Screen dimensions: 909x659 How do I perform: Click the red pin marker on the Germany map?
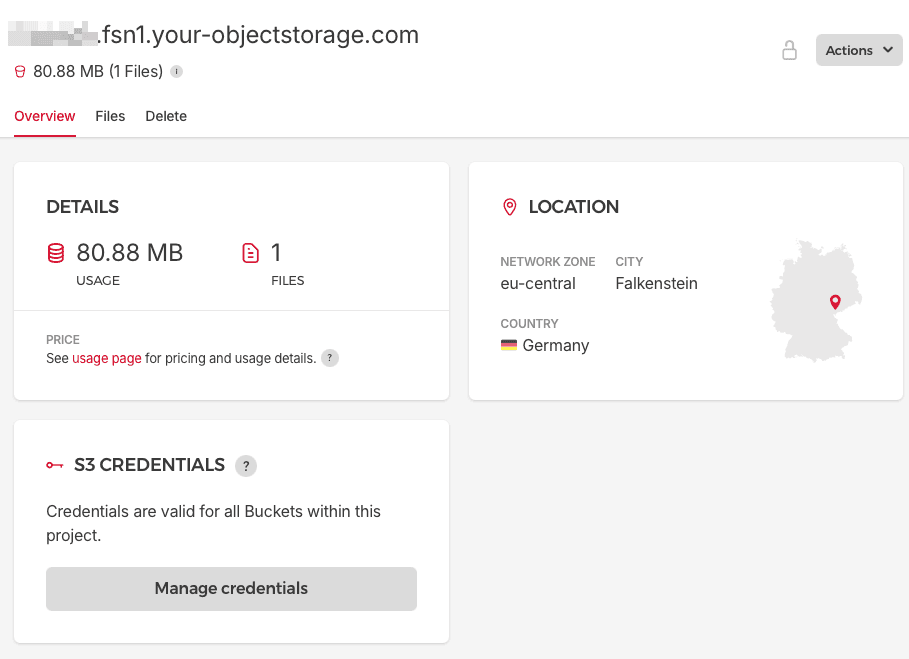coord(836,301)
